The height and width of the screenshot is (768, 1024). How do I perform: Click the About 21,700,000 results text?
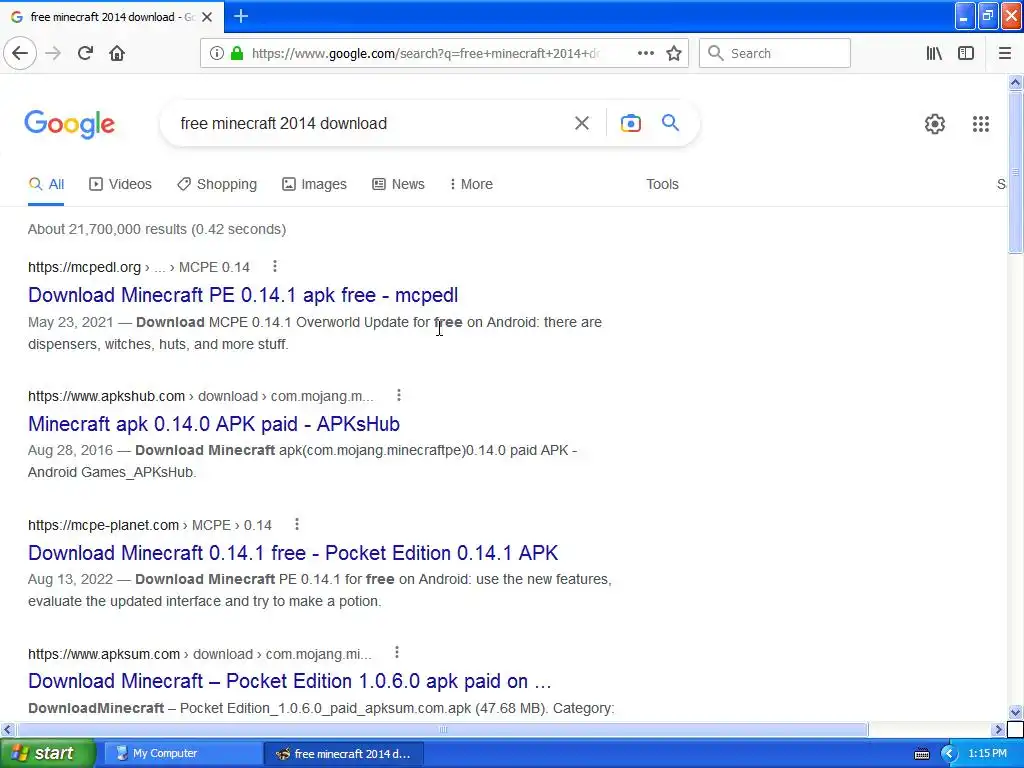pyautogui.click(x=157, y=229)
